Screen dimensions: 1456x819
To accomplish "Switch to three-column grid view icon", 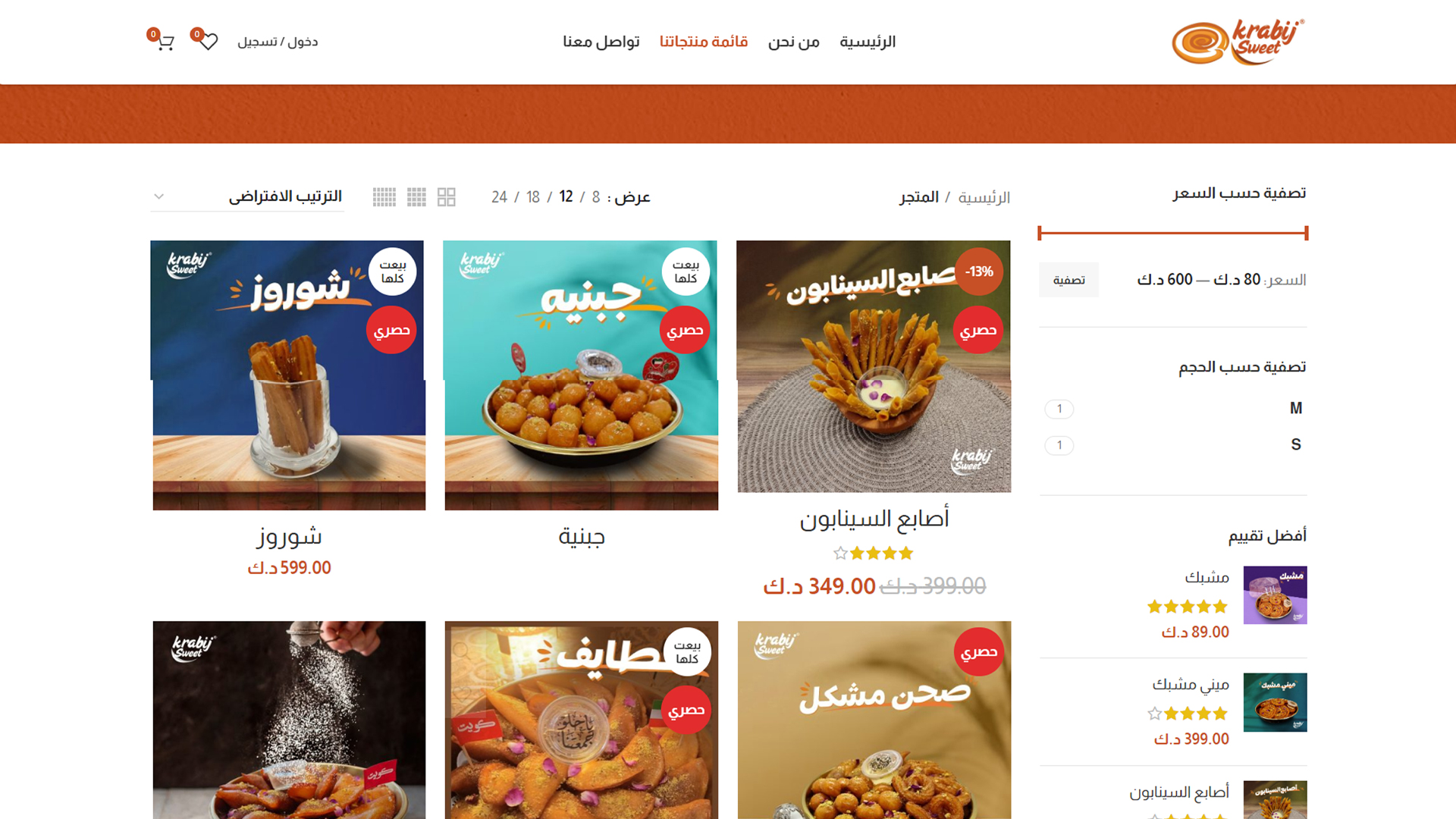I will pyautogui.click(x=416, y=197).
